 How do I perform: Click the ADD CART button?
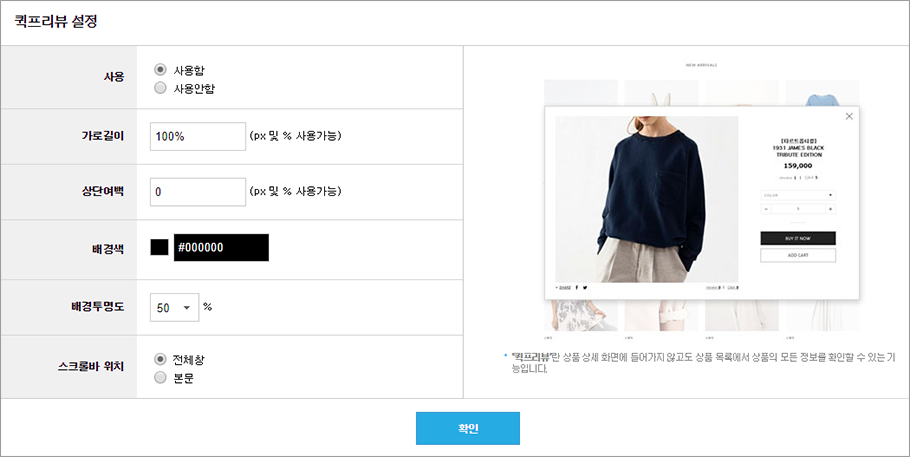[x=798, y=255]
